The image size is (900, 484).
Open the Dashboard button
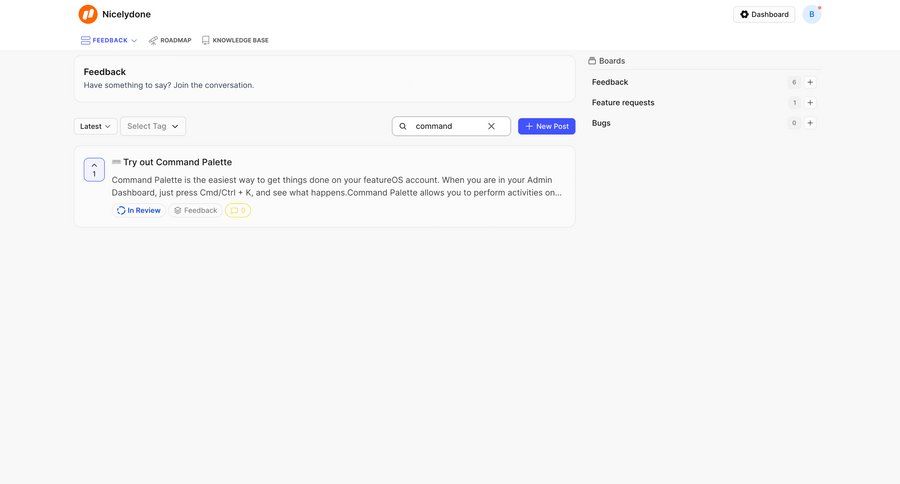(x=764, y=14)
